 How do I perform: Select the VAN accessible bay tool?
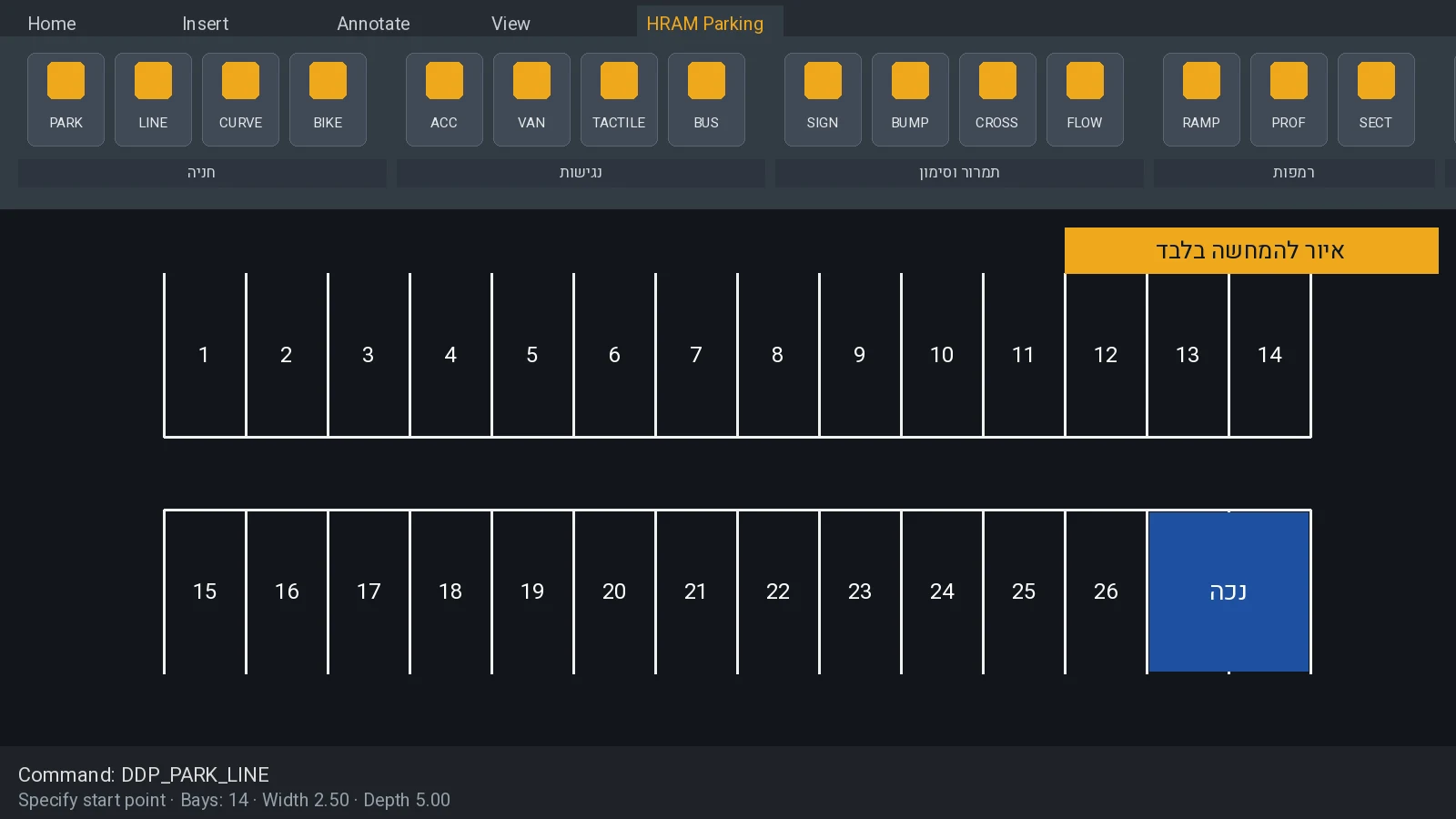point(531,99)
